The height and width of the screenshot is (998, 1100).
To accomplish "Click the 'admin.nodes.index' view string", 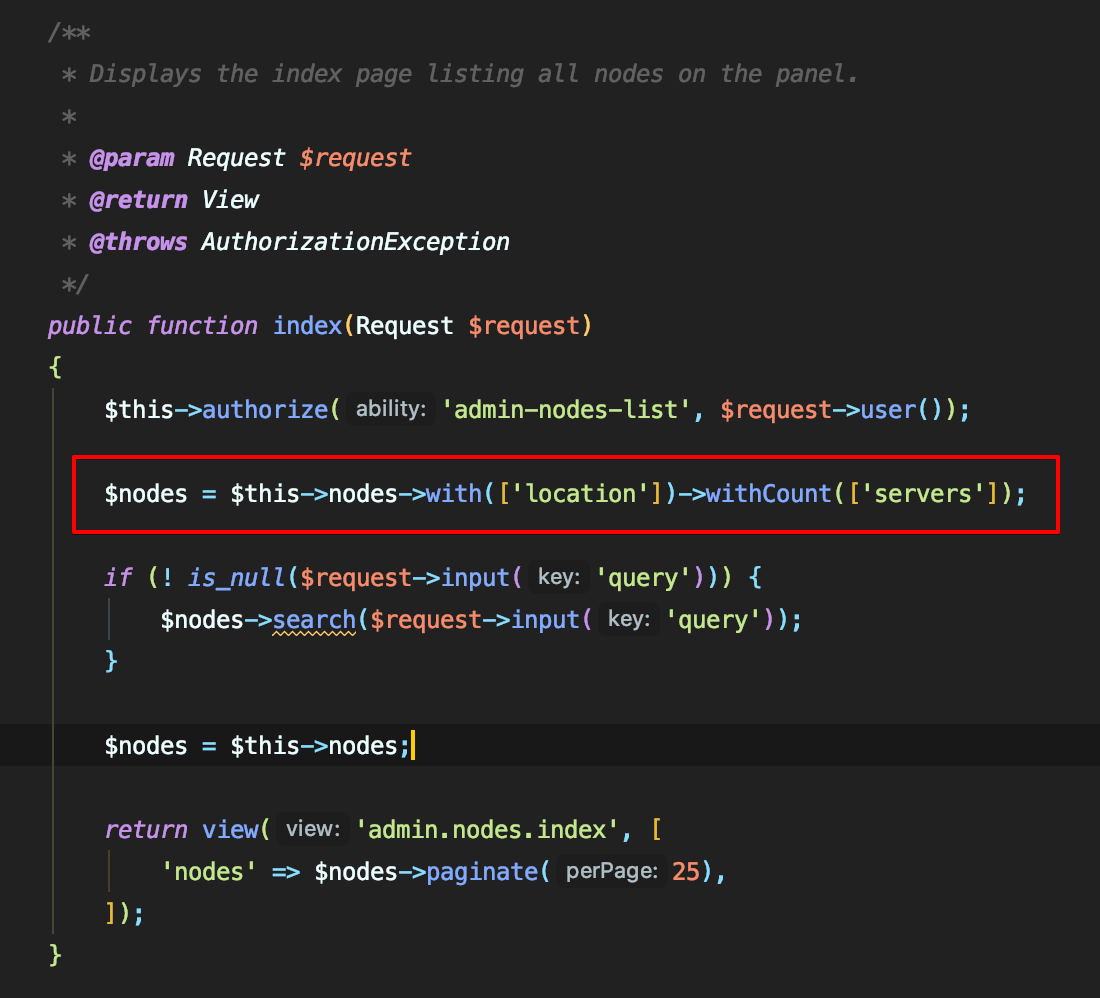I will pos(488,830).
